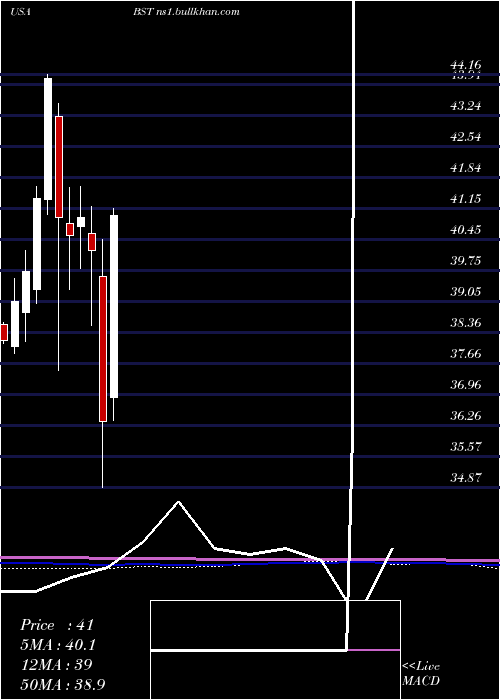The width and height of the screenshot is (500, 700).
Task: Click the red candlestick dropping from 43.24
Action: [x=59, y=167]
